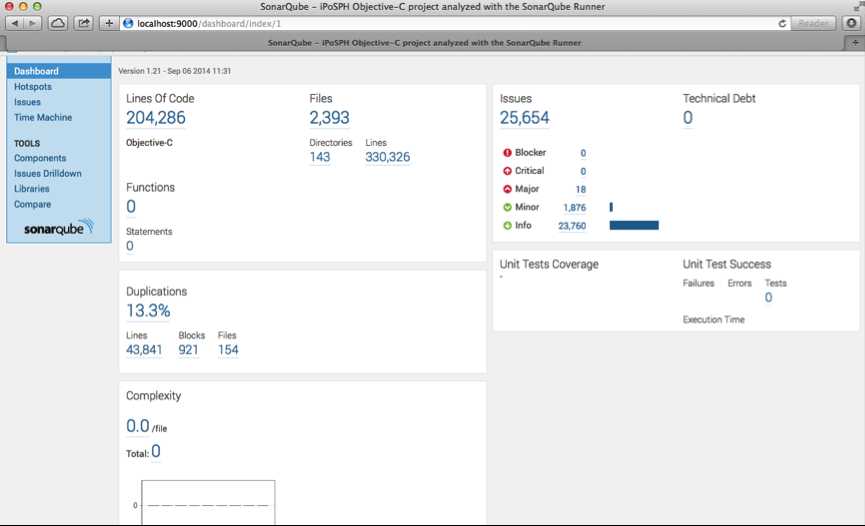Click the Minor severity icon
Screen dimensions: 865x526
click(507, 208)
